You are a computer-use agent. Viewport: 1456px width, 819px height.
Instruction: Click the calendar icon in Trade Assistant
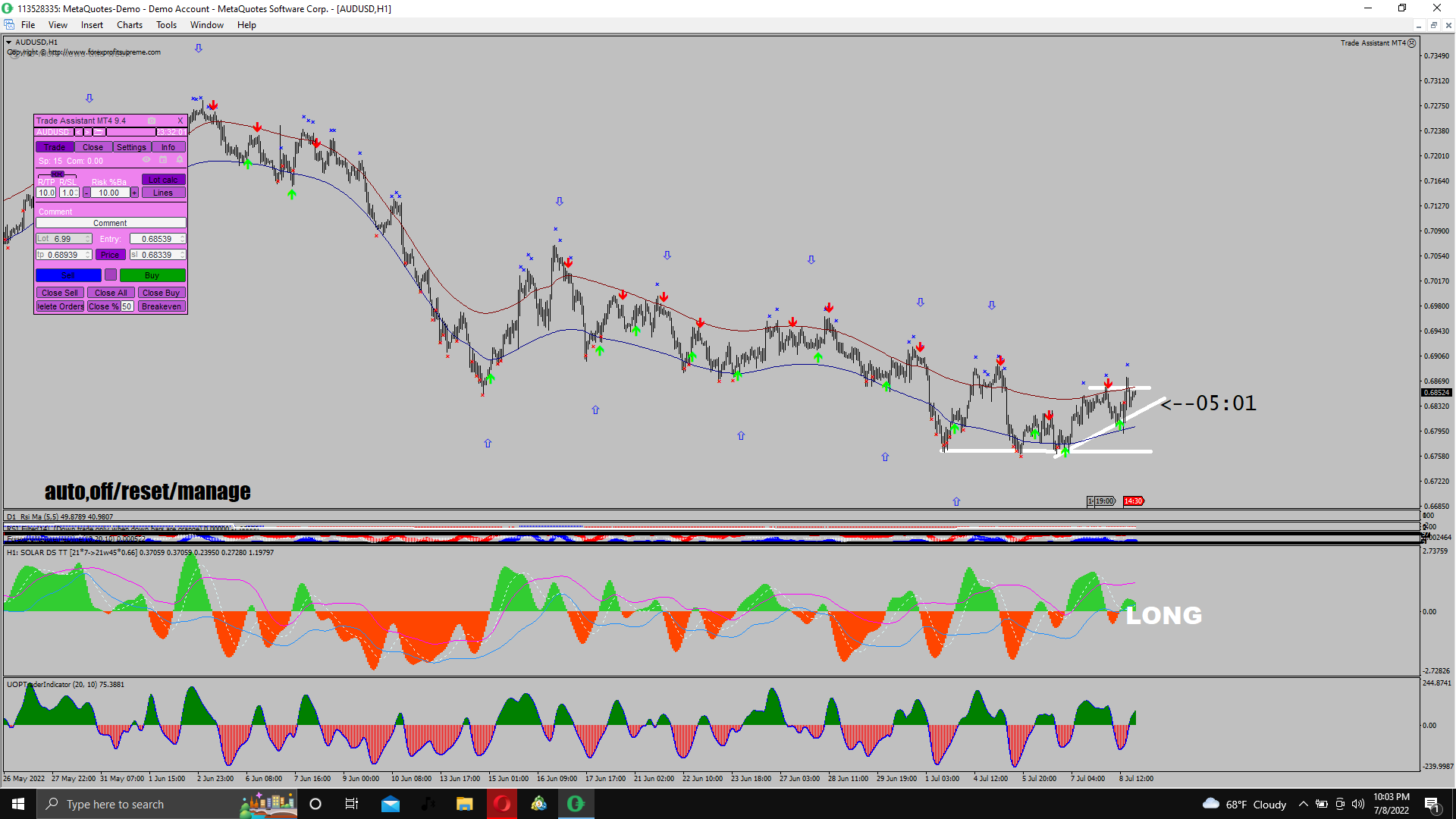click(x=163, y=160)
